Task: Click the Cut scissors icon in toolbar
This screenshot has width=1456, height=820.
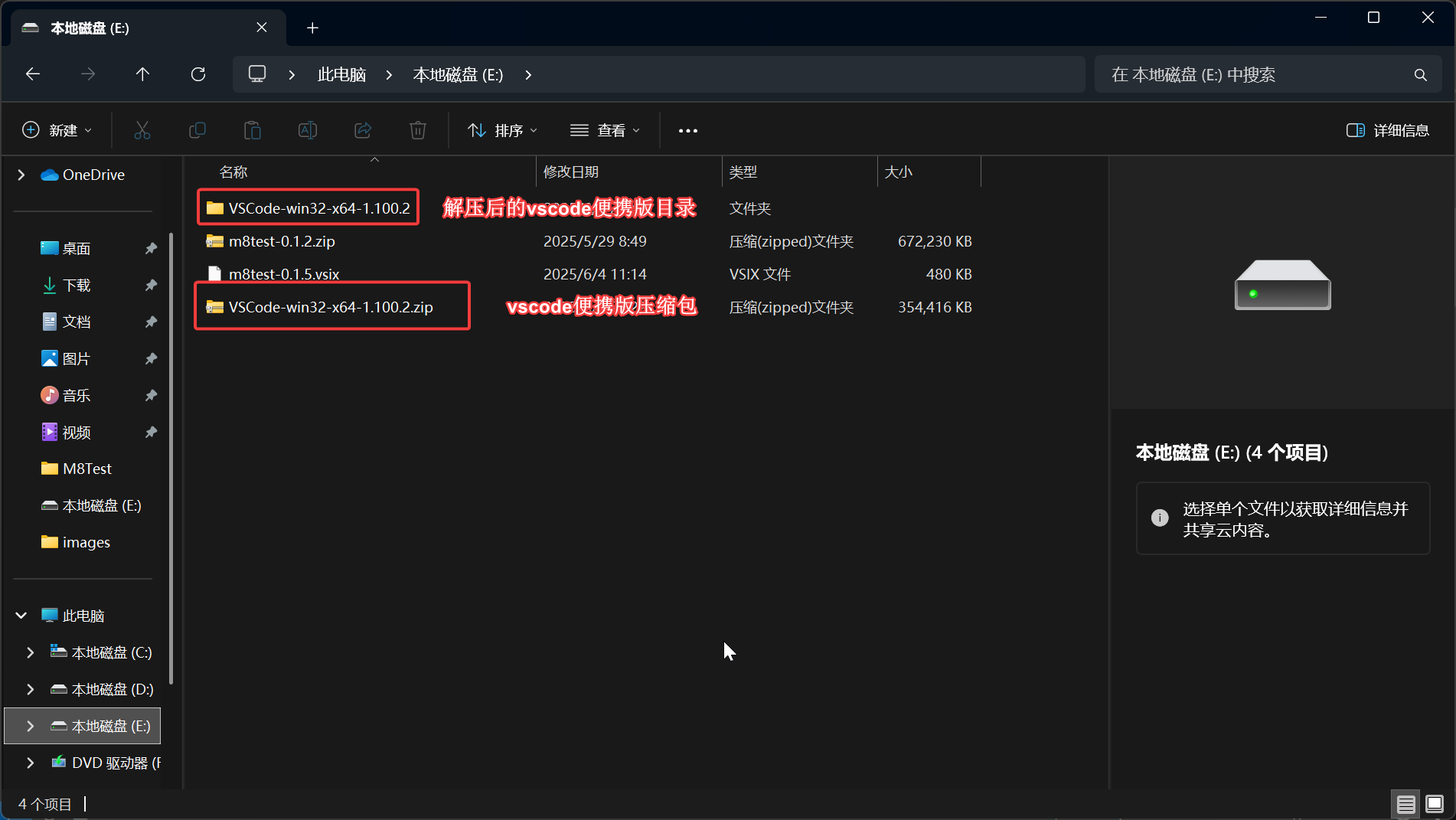Action: tap(142, 130)
